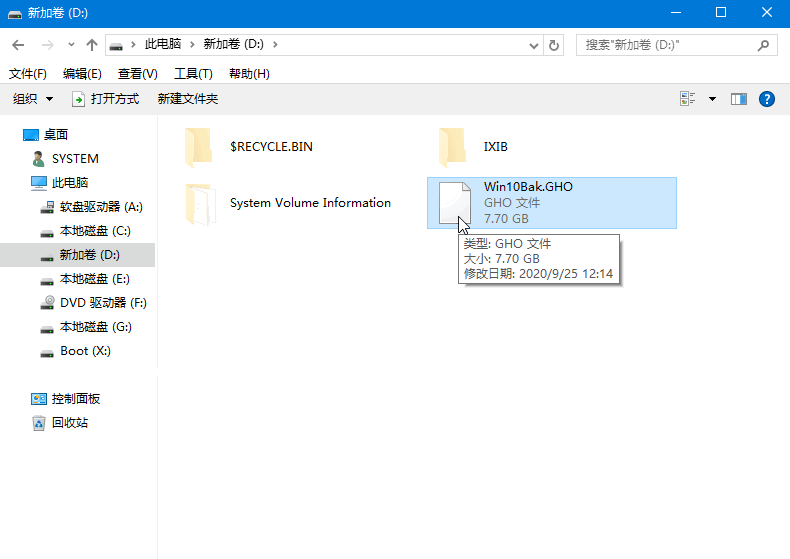Click the Back navigation arrow

18,45
